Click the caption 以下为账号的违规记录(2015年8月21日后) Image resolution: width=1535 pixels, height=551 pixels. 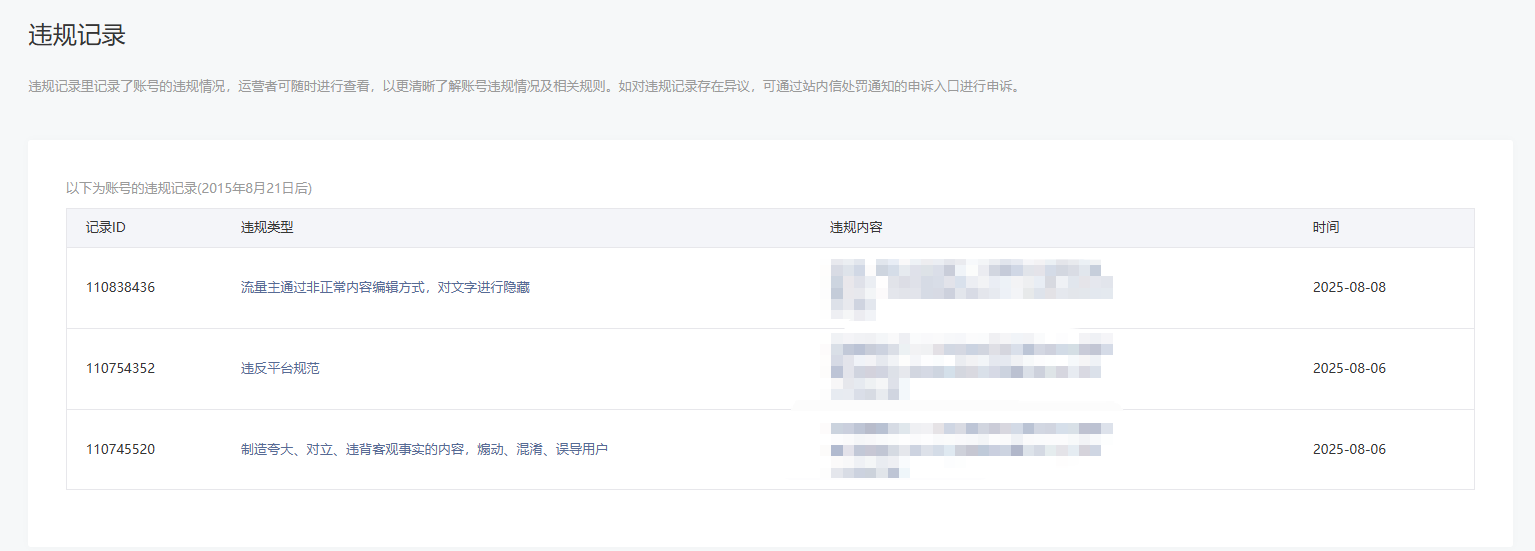(189, 187)
